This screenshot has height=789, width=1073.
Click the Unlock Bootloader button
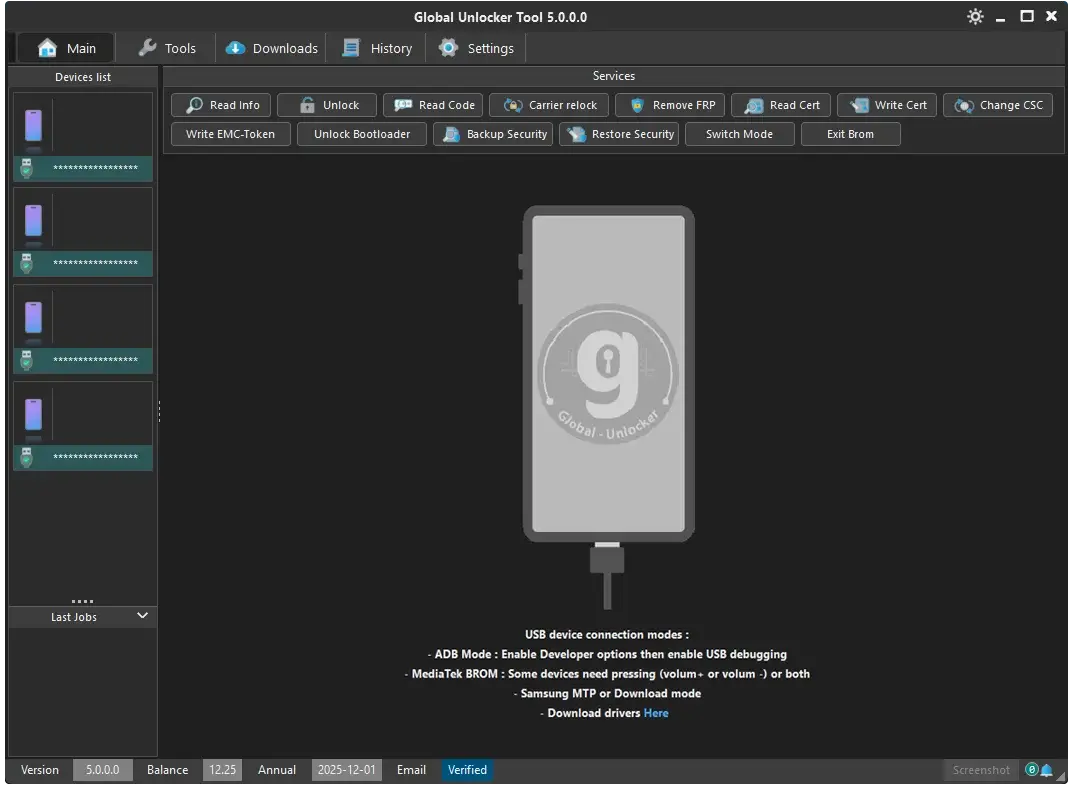[361, 134]
